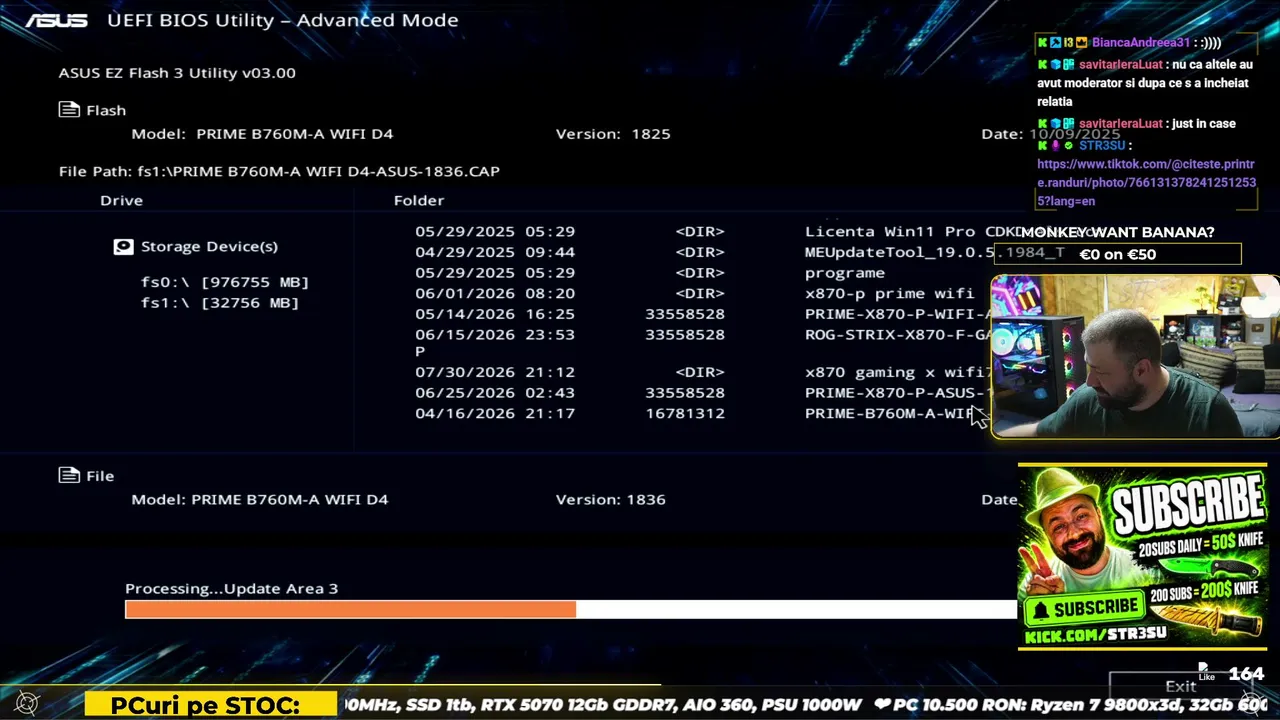Click the ASUS logo in the header
The image size is (1280, 720).
pos(57,20)
